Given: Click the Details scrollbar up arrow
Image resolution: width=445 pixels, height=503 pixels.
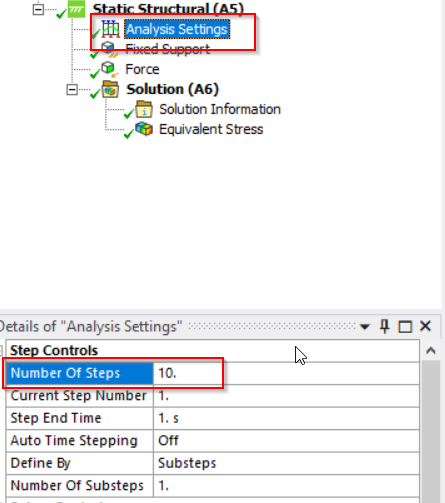Looking at the screenshot, I should [x=431, y=350].
